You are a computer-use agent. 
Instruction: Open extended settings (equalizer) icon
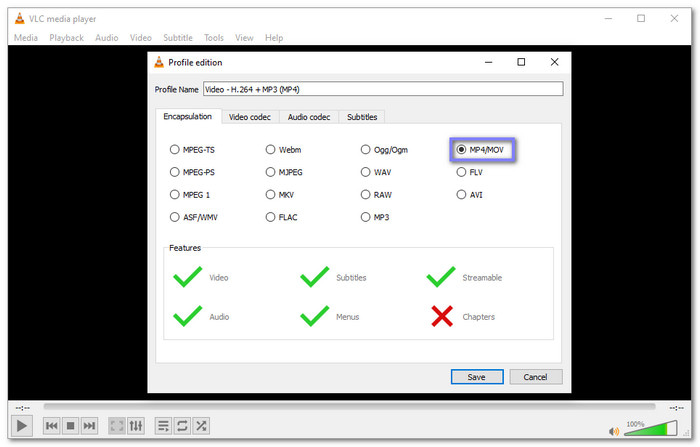(x=136, y=426)
